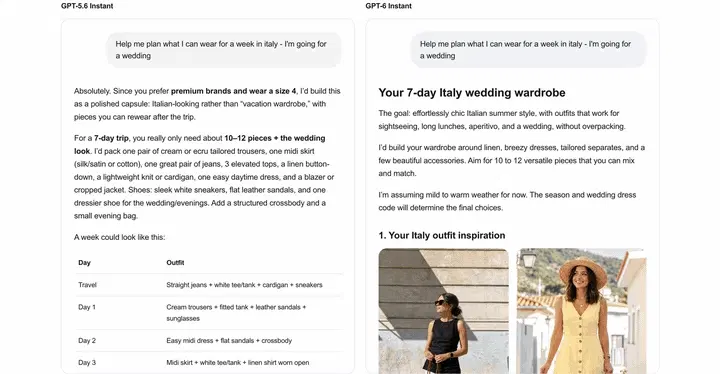
Task: Click outfit cell Midi skirt + white tee/tank
Action: click(x=237, y=363)
